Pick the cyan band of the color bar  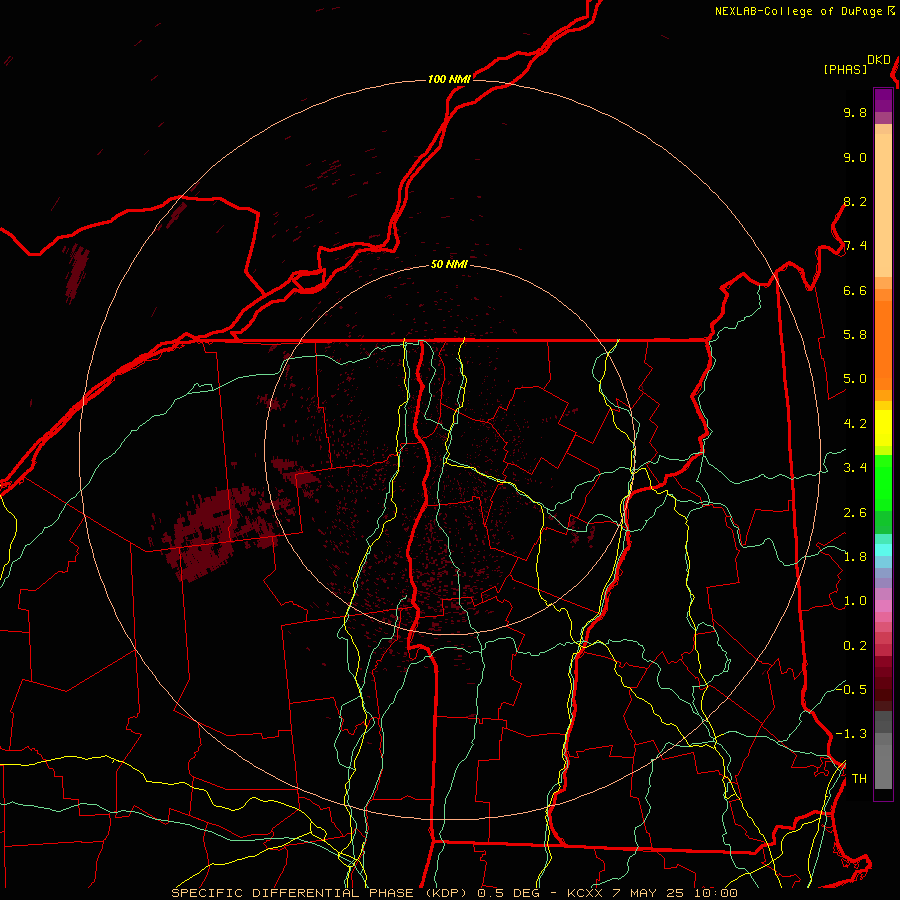883,550
